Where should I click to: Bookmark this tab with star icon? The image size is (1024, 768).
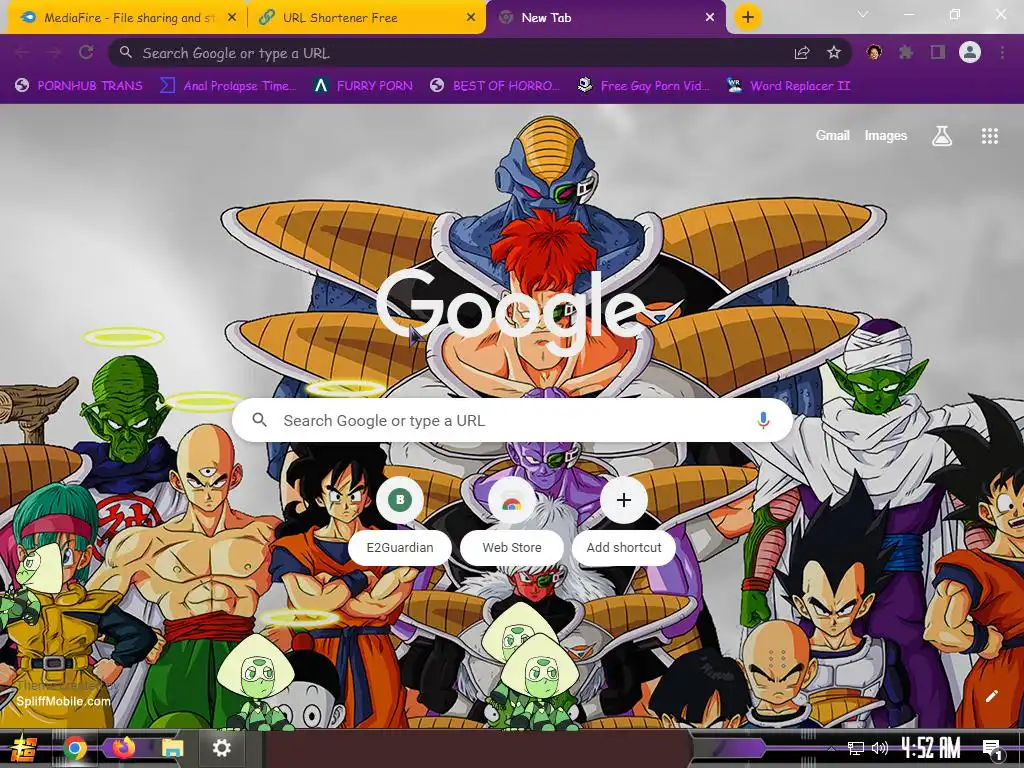tap(834, 53)
